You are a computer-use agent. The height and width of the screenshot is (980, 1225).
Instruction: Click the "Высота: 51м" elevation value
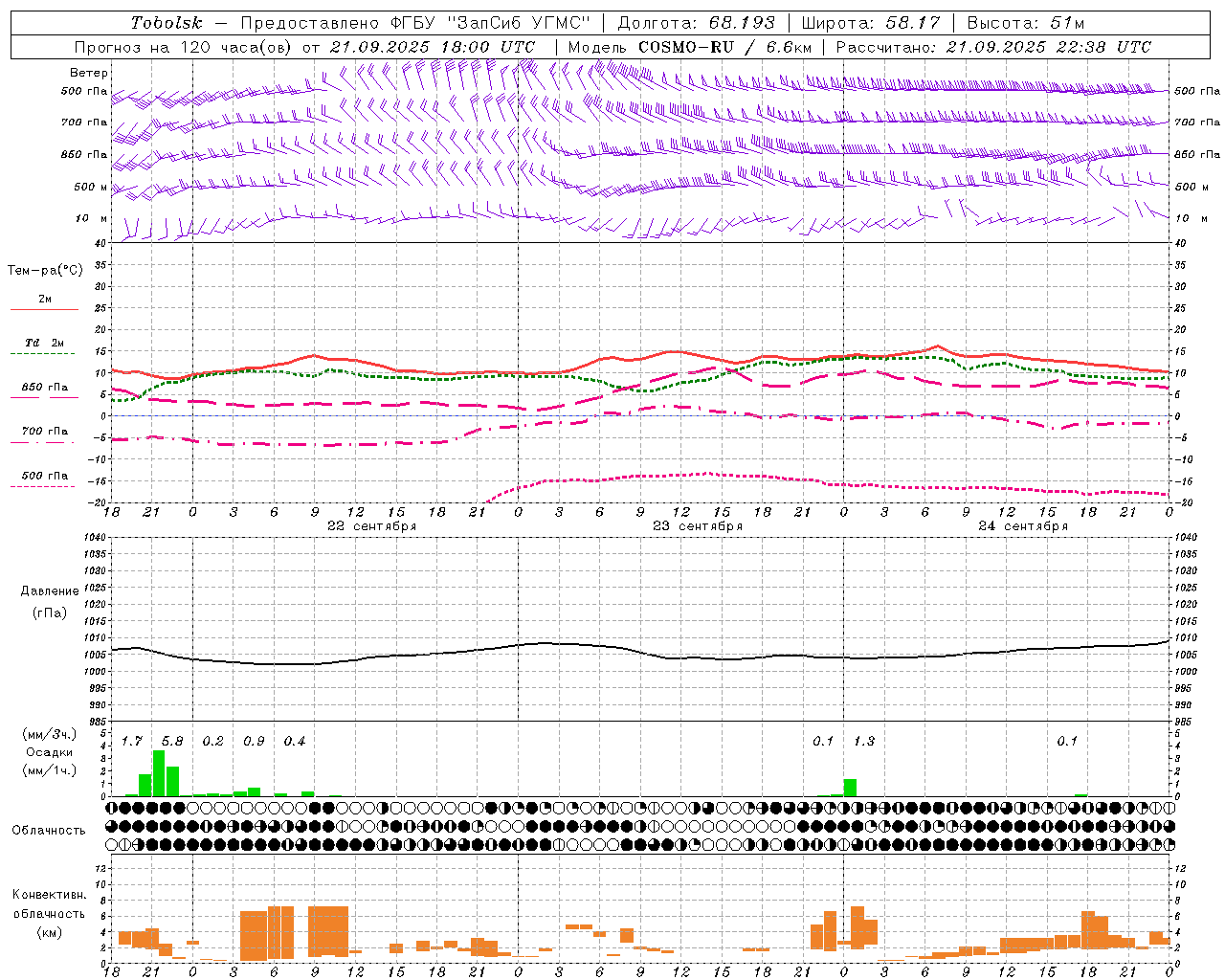tap(1025, 23)
